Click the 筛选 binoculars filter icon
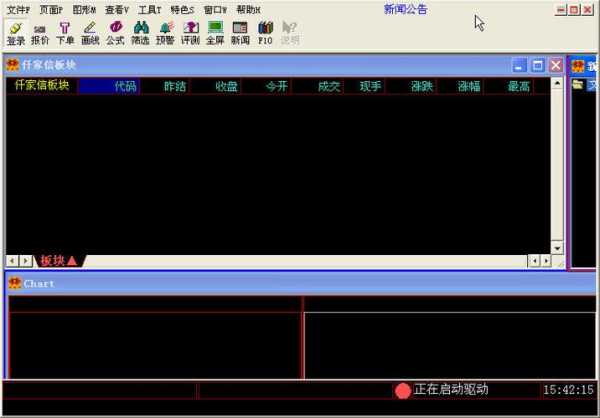The image size is (600, 418). 140,33
